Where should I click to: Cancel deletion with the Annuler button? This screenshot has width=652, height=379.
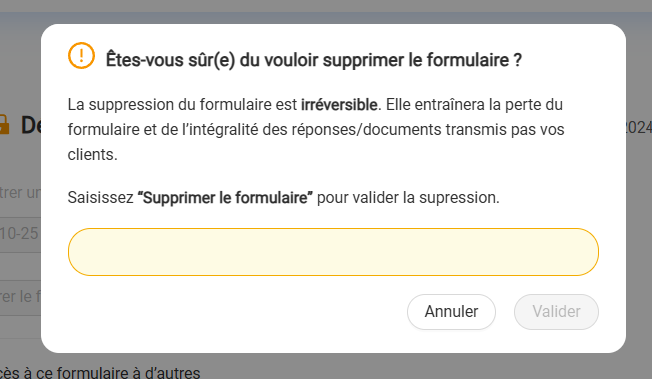pyautogui.click(x=451, y=312)
